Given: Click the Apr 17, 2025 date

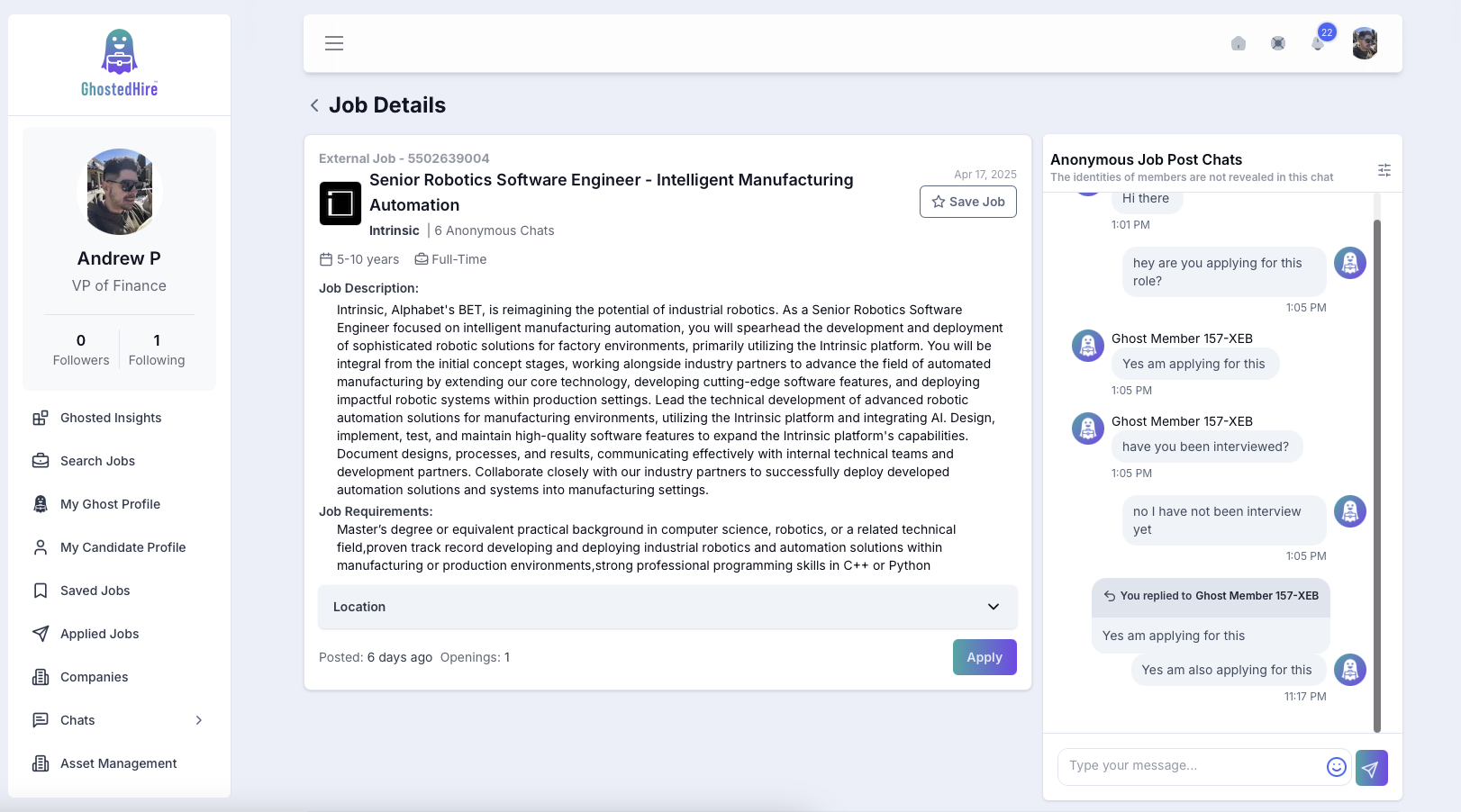Looking at the screenshot, I should tap(985, 175).
